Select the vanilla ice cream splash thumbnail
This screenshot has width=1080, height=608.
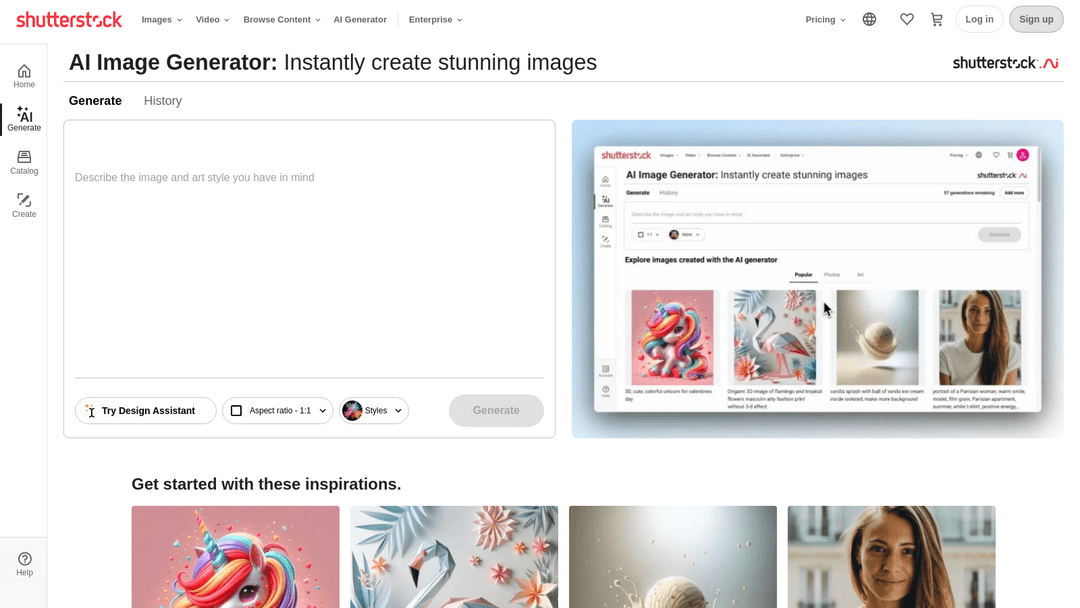[673, 556]
